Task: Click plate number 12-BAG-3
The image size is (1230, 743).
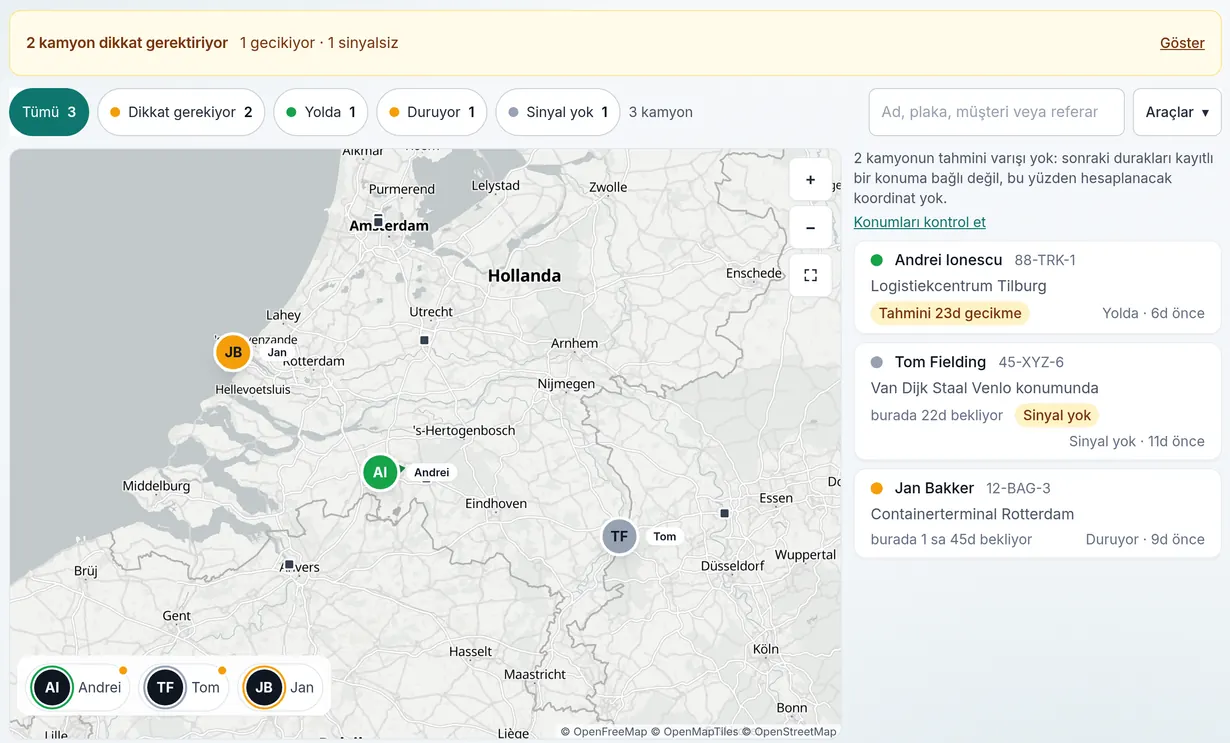Action: click(x=1018, y=488)
